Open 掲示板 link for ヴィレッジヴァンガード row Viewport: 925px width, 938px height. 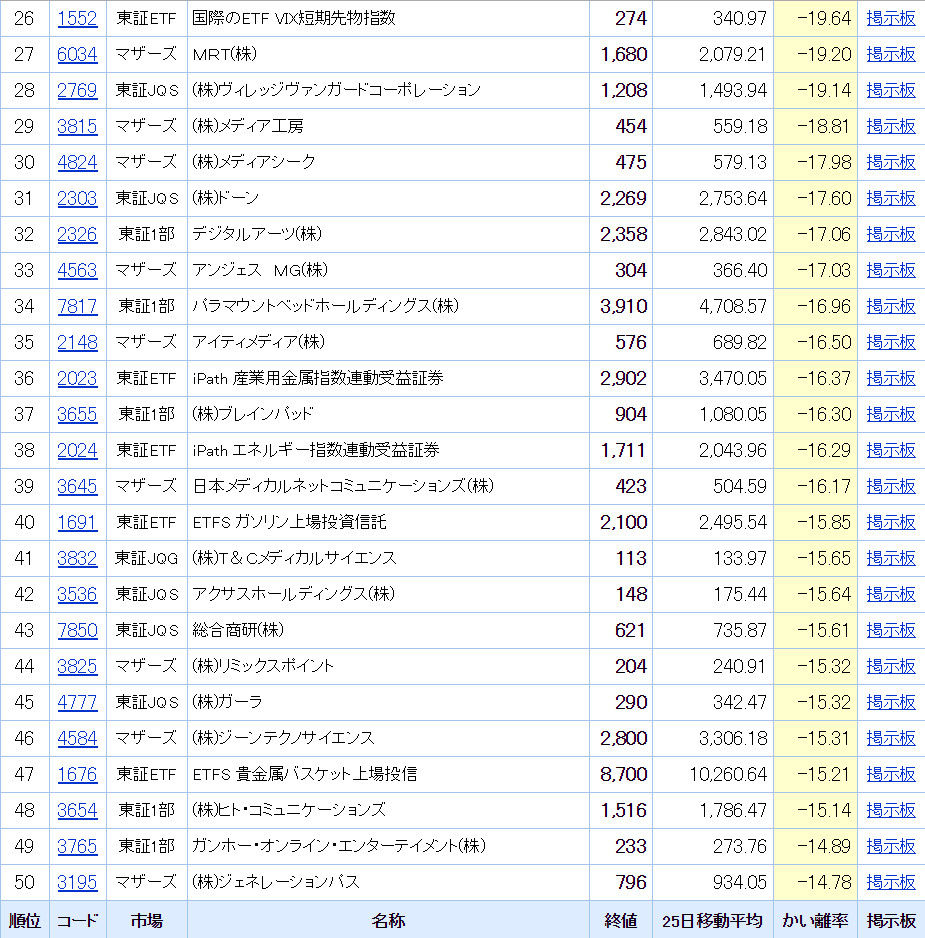click(x=891, y=90)
